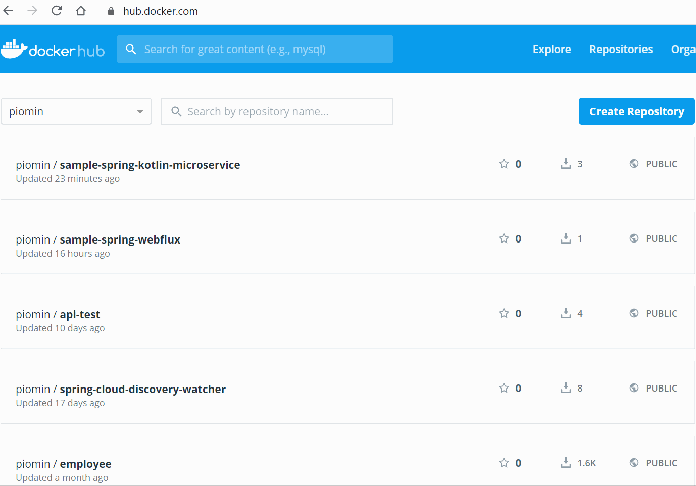Click magnifier icon in top search bar

(130, 49)
